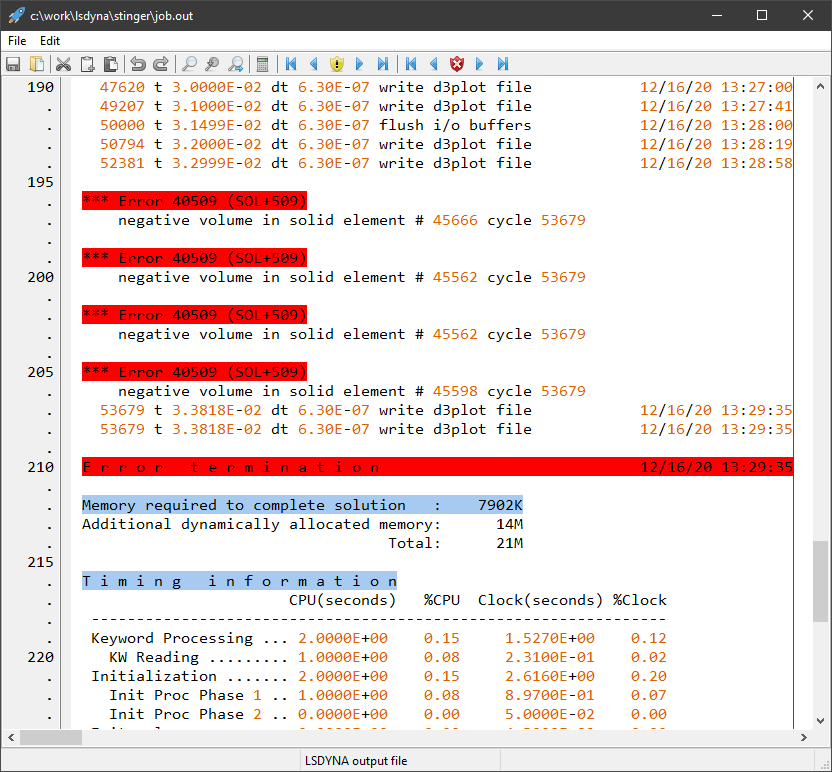The width and height of the screenshot is (832, 772).
Task: Click the timestamp 13:27:00 on line 190
Action: 756,87
